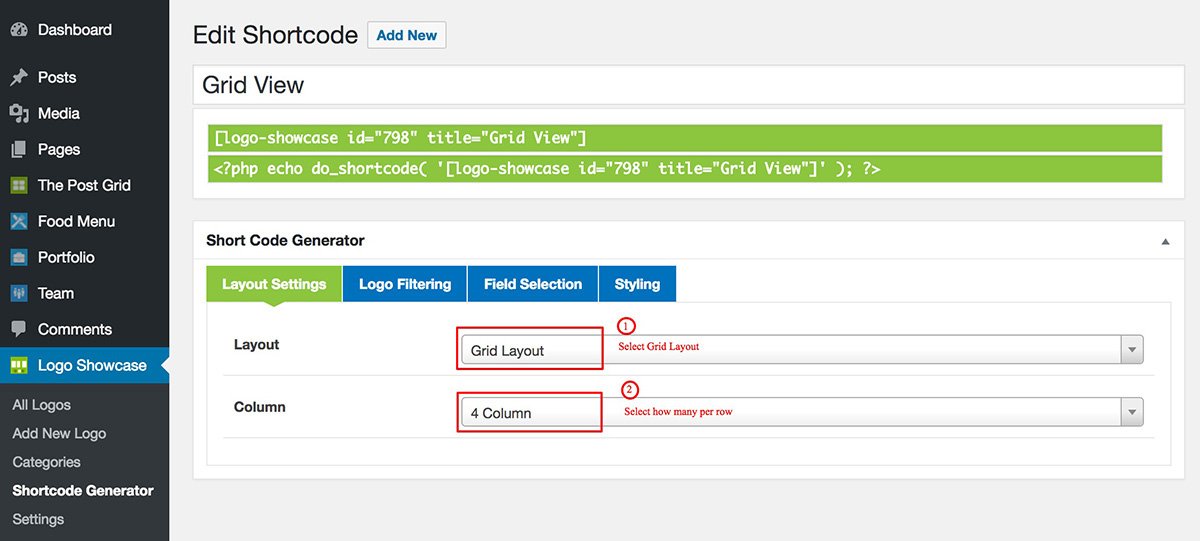
Task: Click the Posts pushpin icon
Action: pos(18,77)
